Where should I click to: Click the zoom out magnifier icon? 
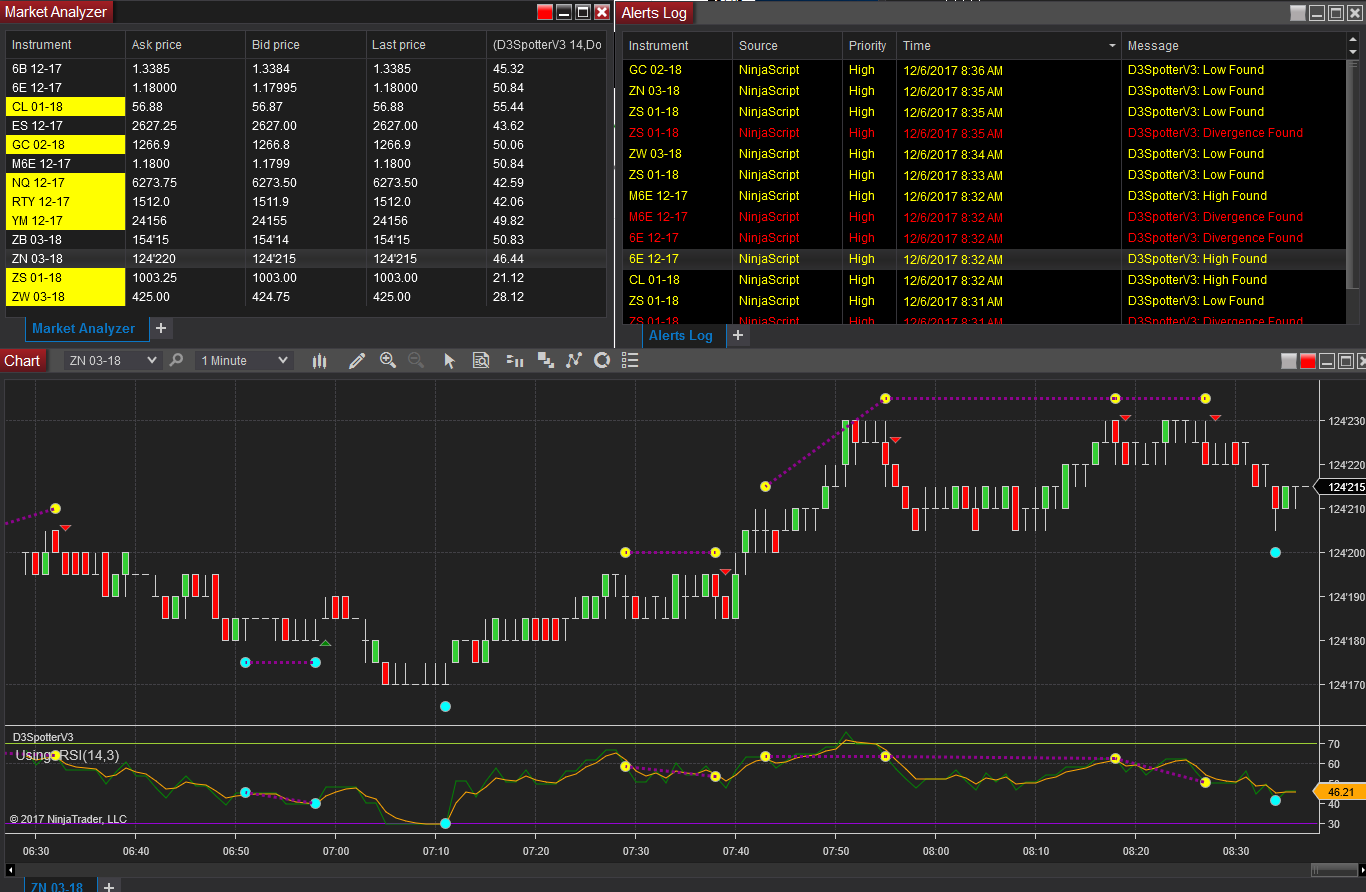[x=416, y=360]
